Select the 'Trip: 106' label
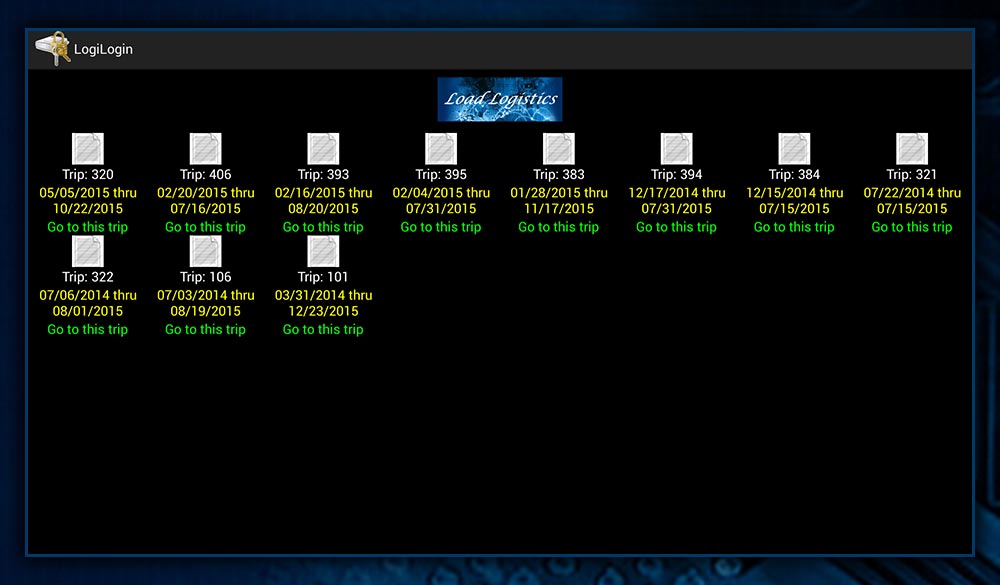Image resolution: width=1000 pixels, height=585 pixels. coord(205,278)
